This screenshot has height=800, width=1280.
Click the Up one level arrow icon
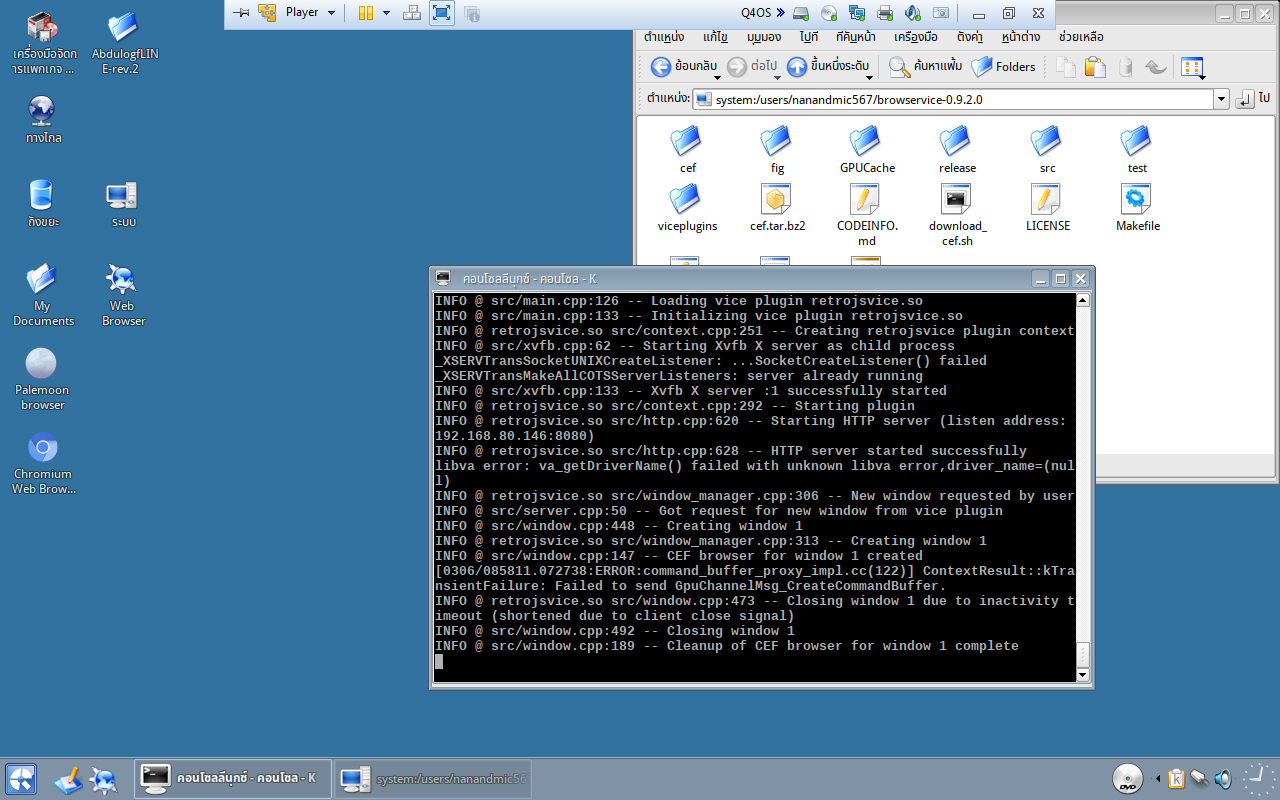[x=797, y=67]
